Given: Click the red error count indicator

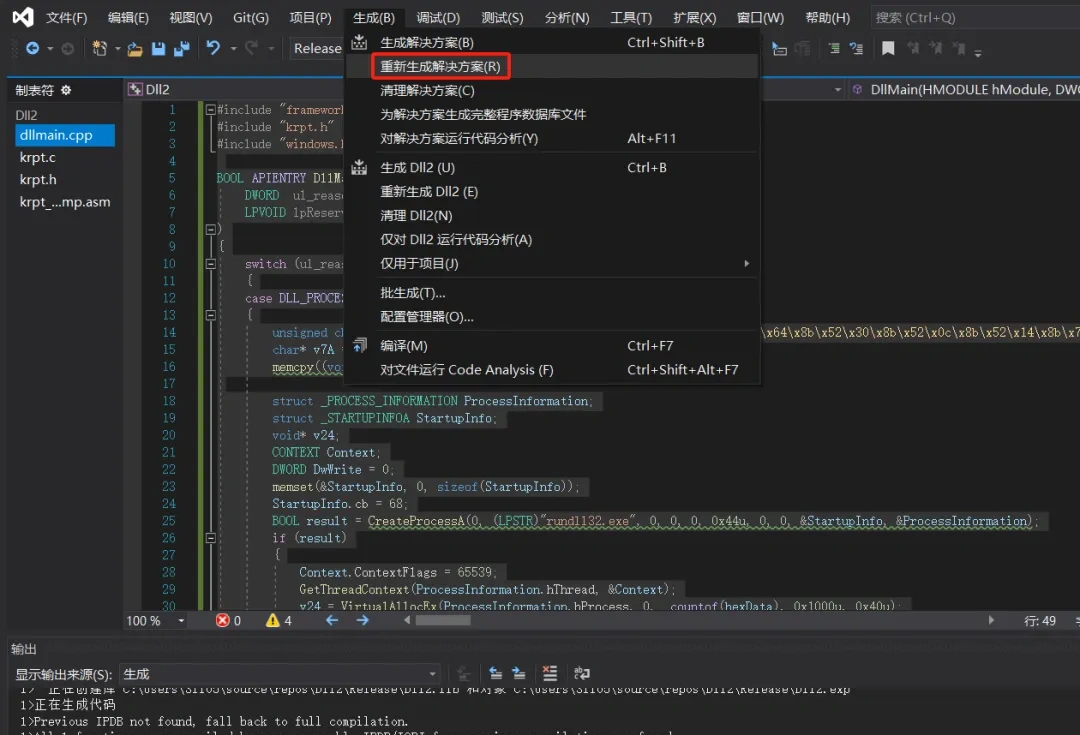Looking at the screenshot, I should point(229,621).
